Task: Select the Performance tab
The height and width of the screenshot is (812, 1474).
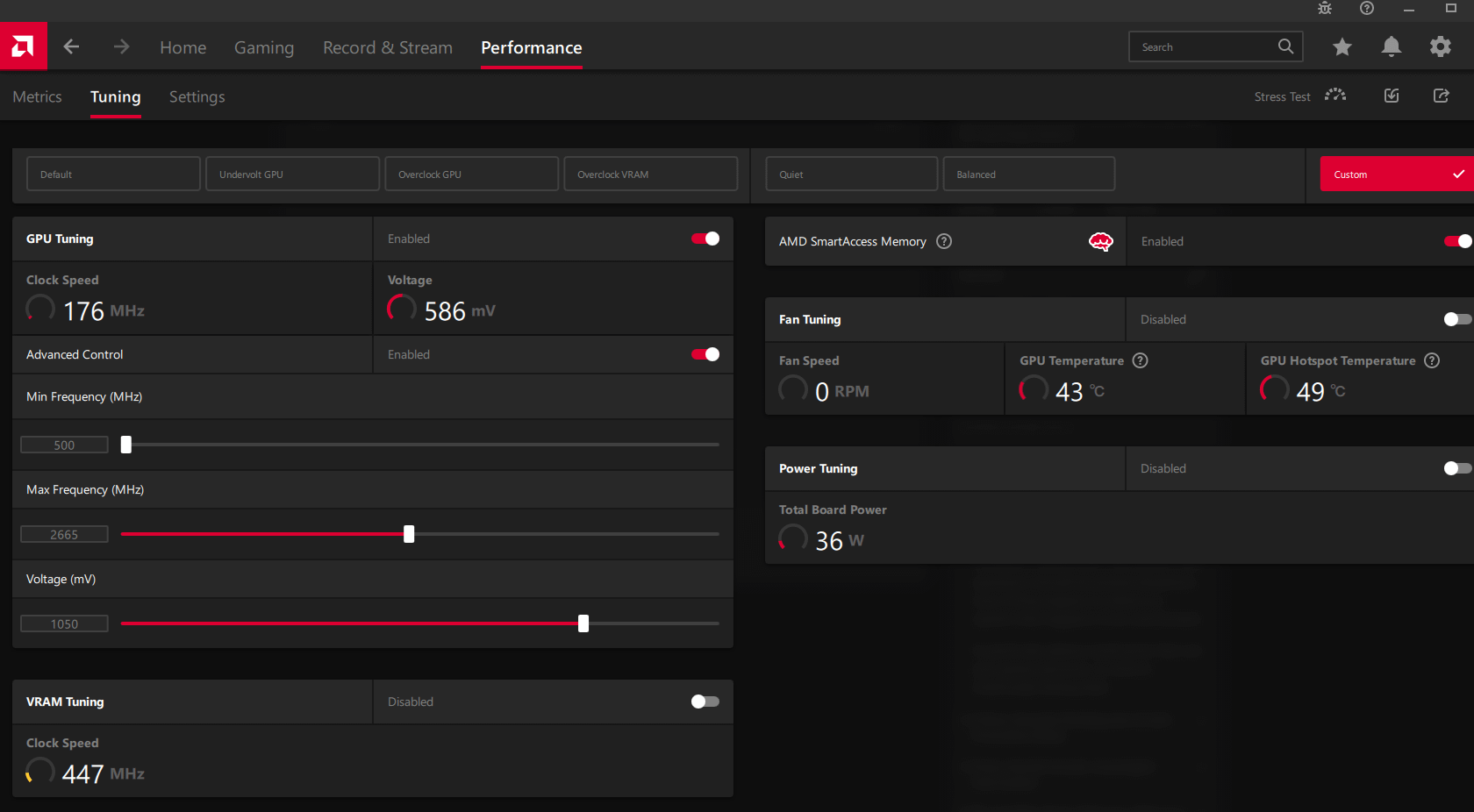Action: click(x=532, y=47)
